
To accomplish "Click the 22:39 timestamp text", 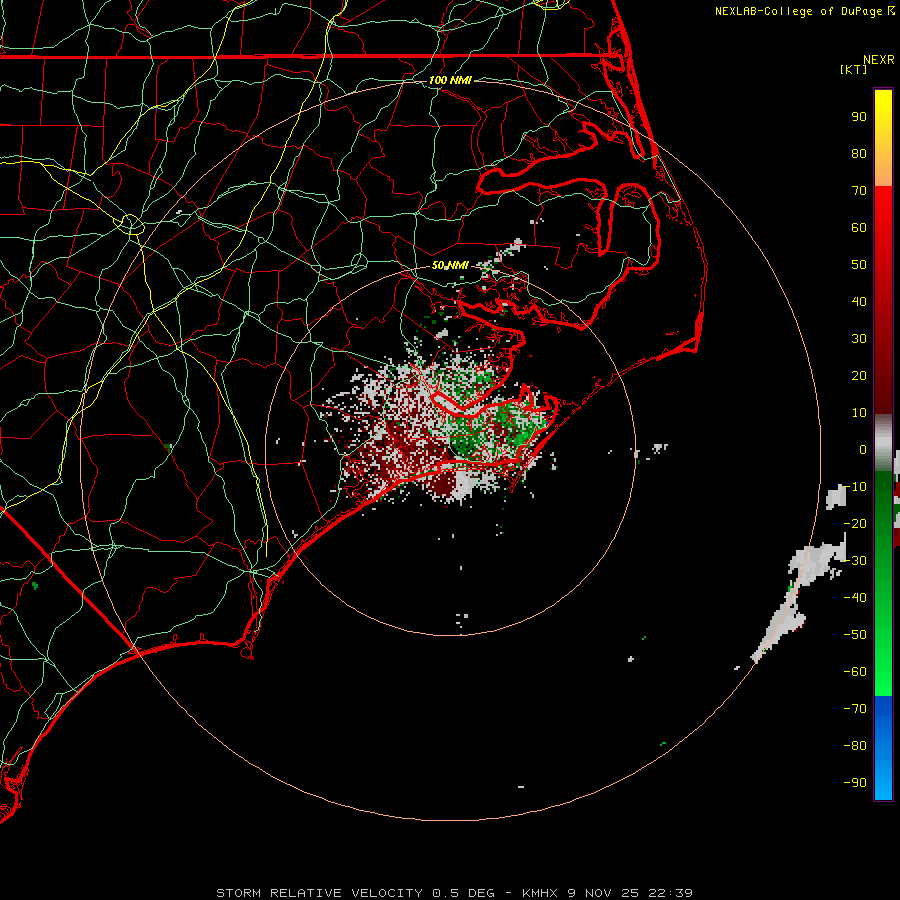I will (x=671, y=893).
